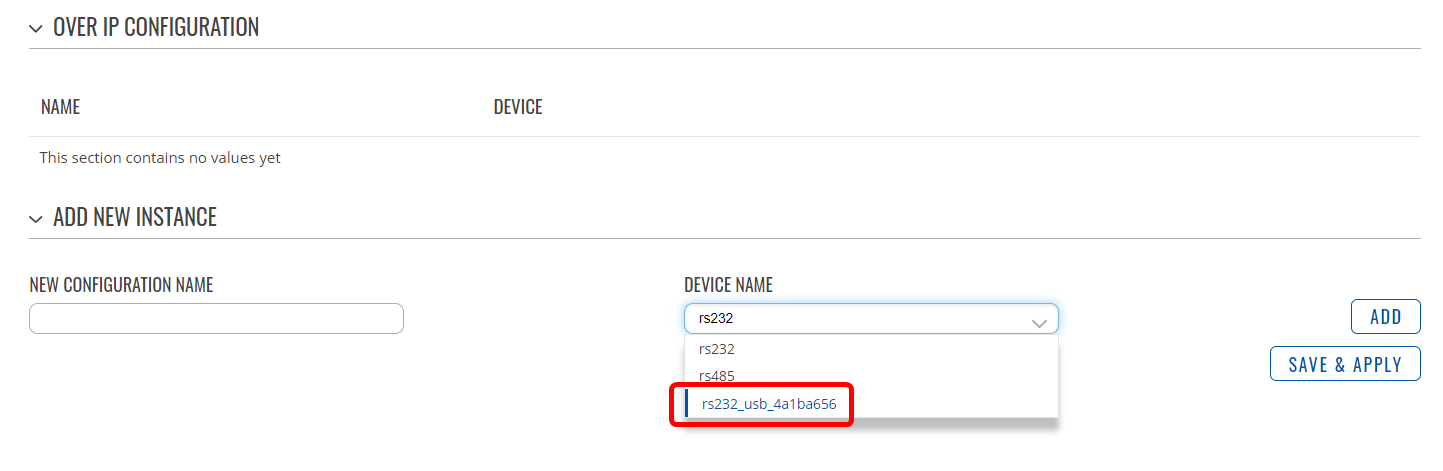Choose rs485 in the device list
The image size is (1443, 471).
pos(871,376)
